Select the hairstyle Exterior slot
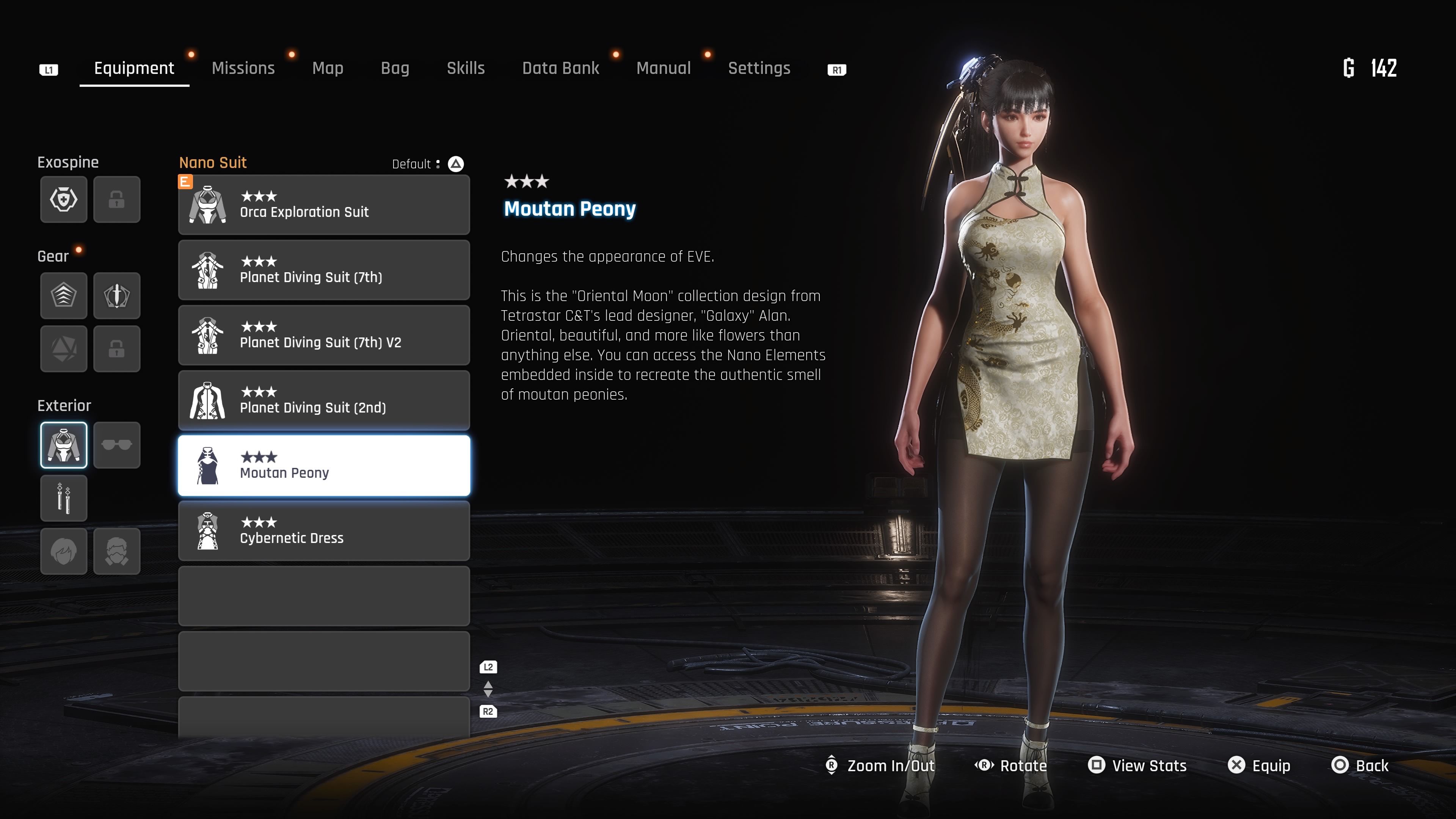 [x=63, y=551]
